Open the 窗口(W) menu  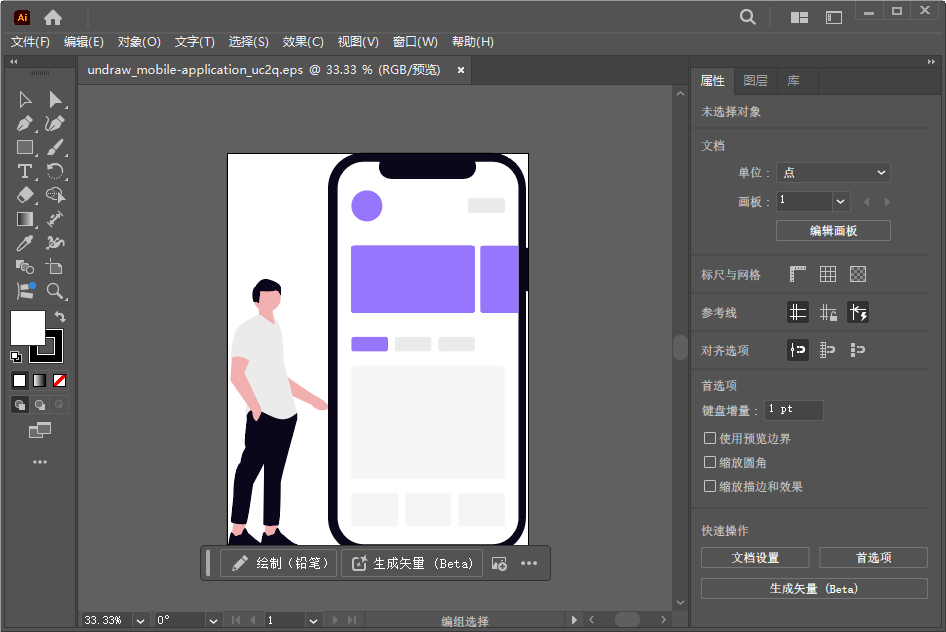click(x=413, y=42)
